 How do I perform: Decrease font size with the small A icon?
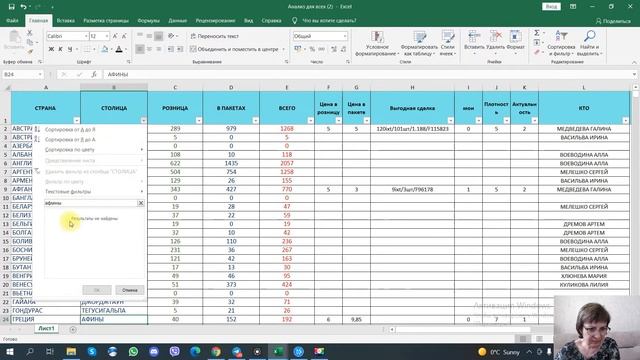[x=124, y=36]
